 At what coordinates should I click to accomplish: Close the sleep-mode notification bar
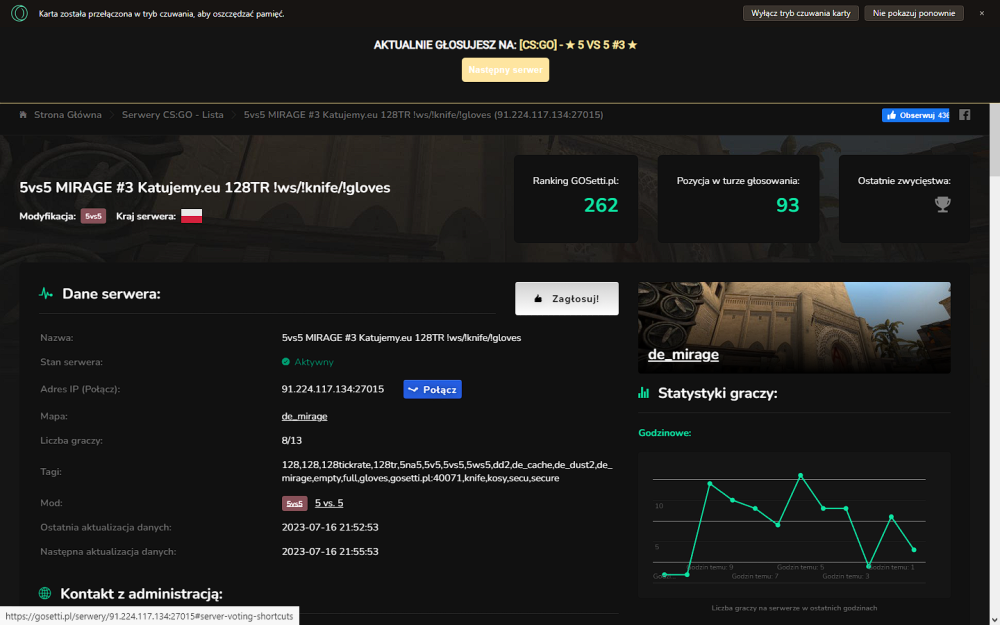(x=982, y=13)
